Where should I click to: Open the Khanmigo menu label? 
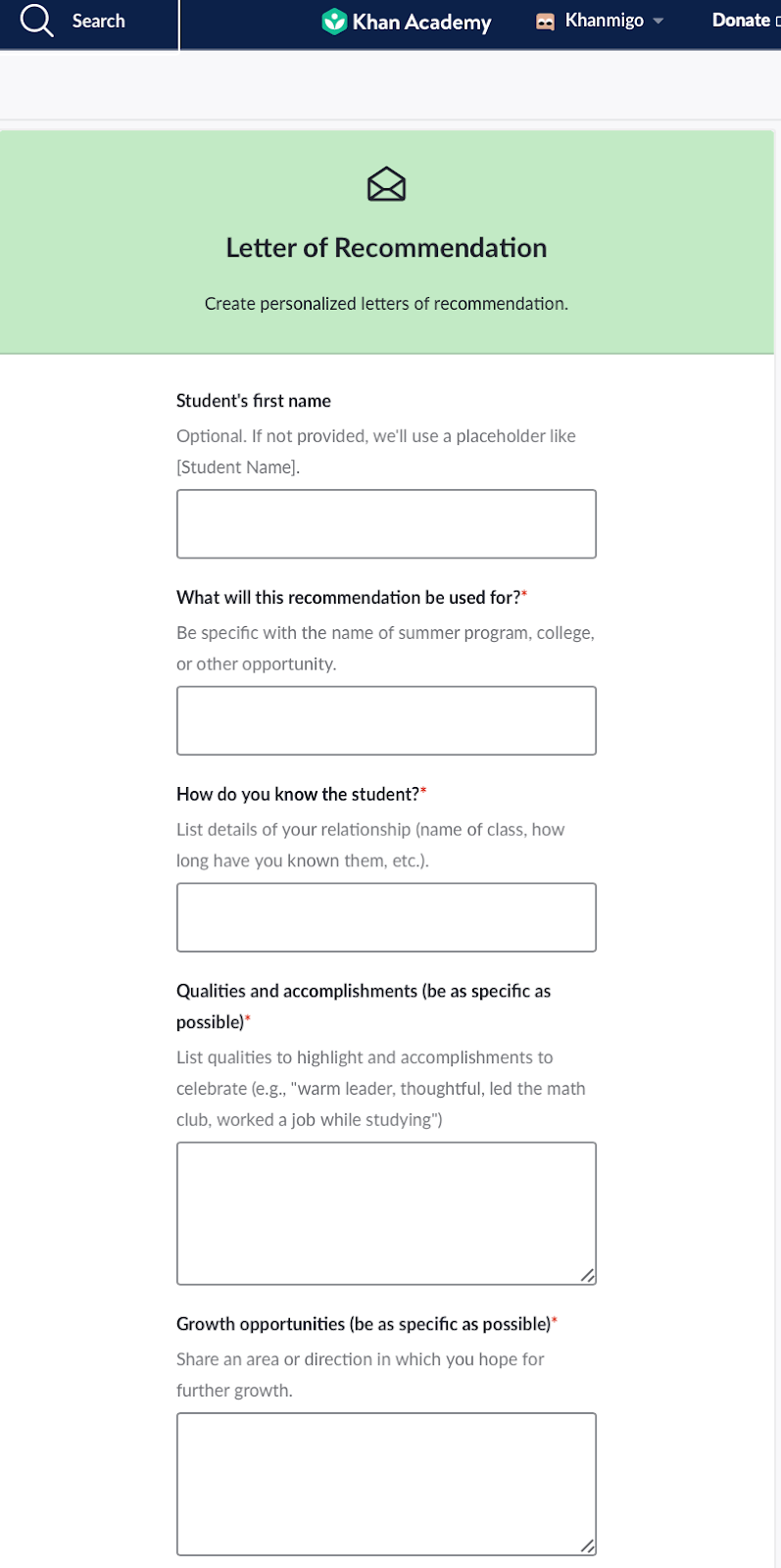(604, 21)
